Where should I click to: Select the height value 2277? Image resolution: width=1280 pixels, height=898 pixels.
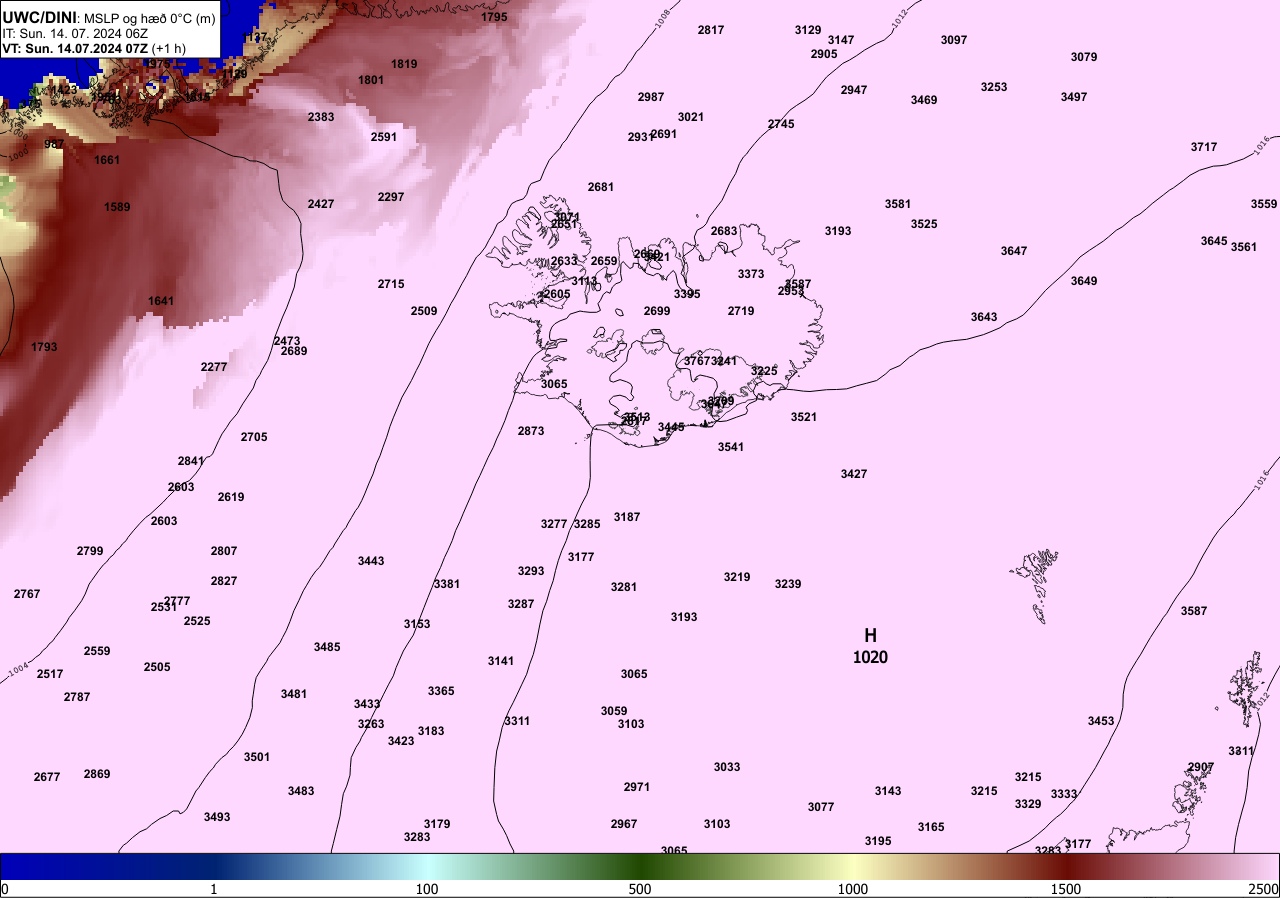214,367
